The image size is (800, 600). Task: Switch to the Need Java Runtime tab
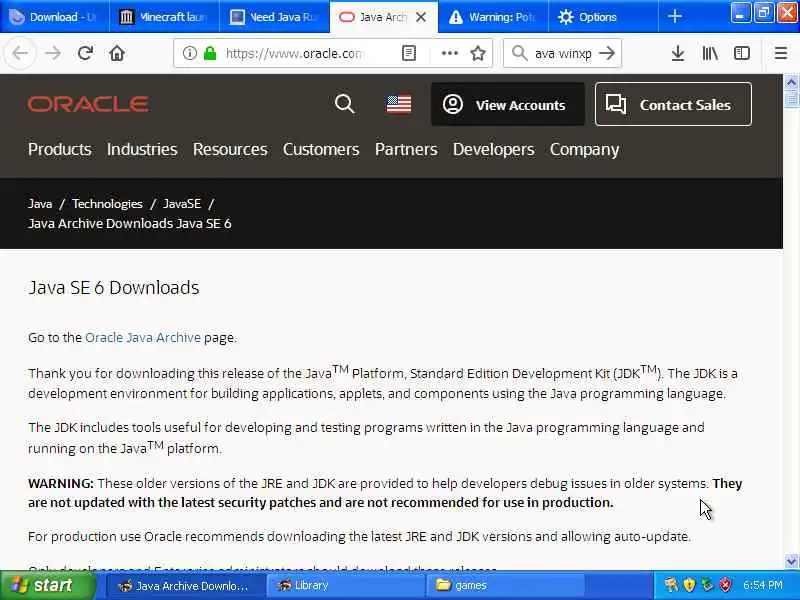[274, 17]
